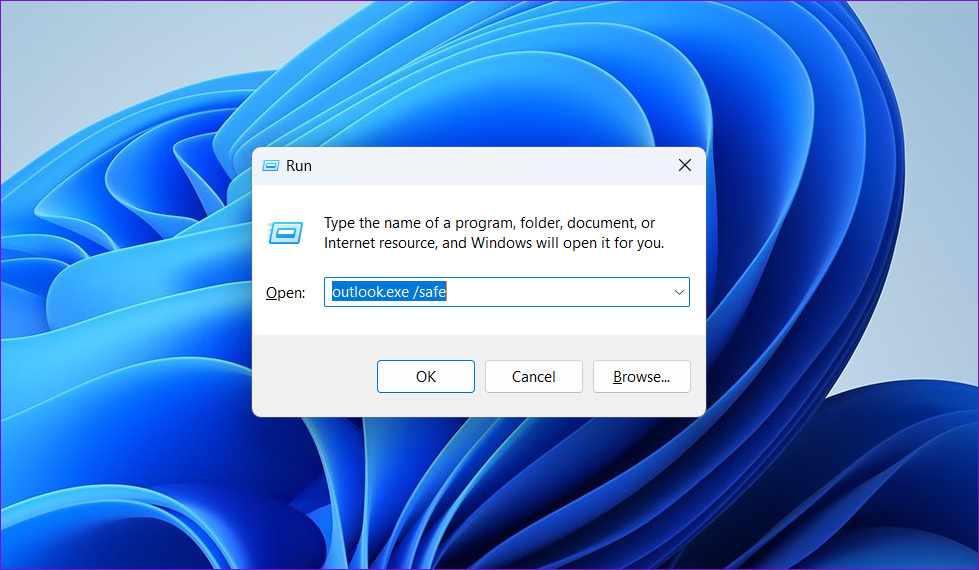Cancel the Run dialog

pos(534,376)
